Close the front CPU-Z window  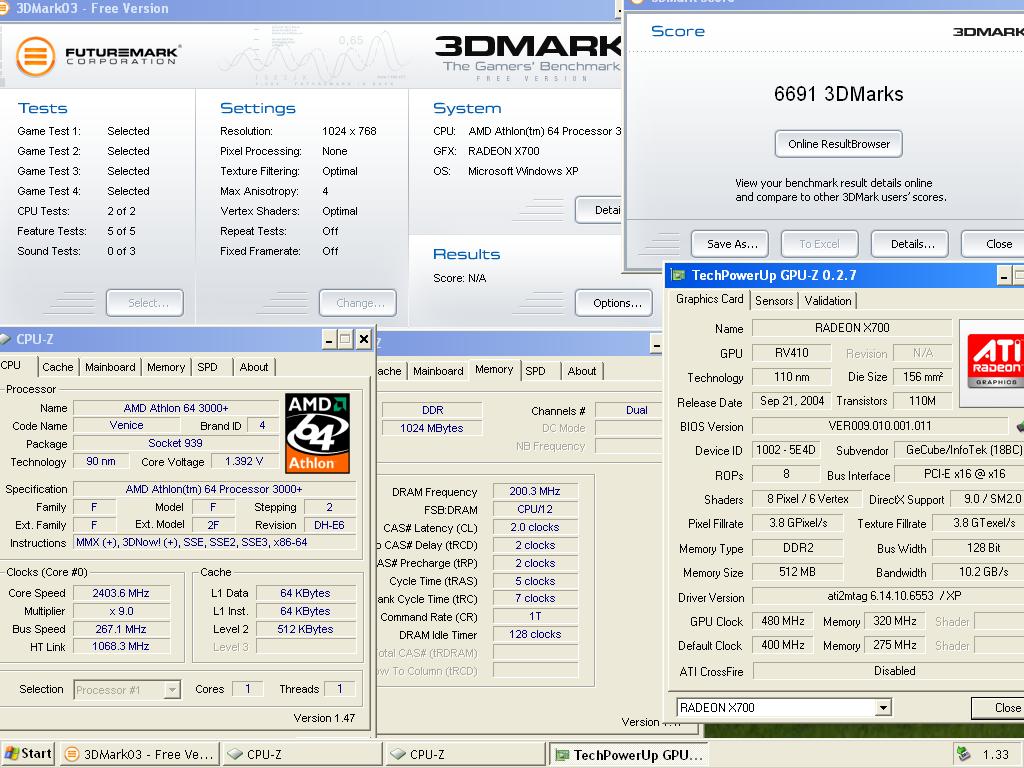click(x=364, y=339)
